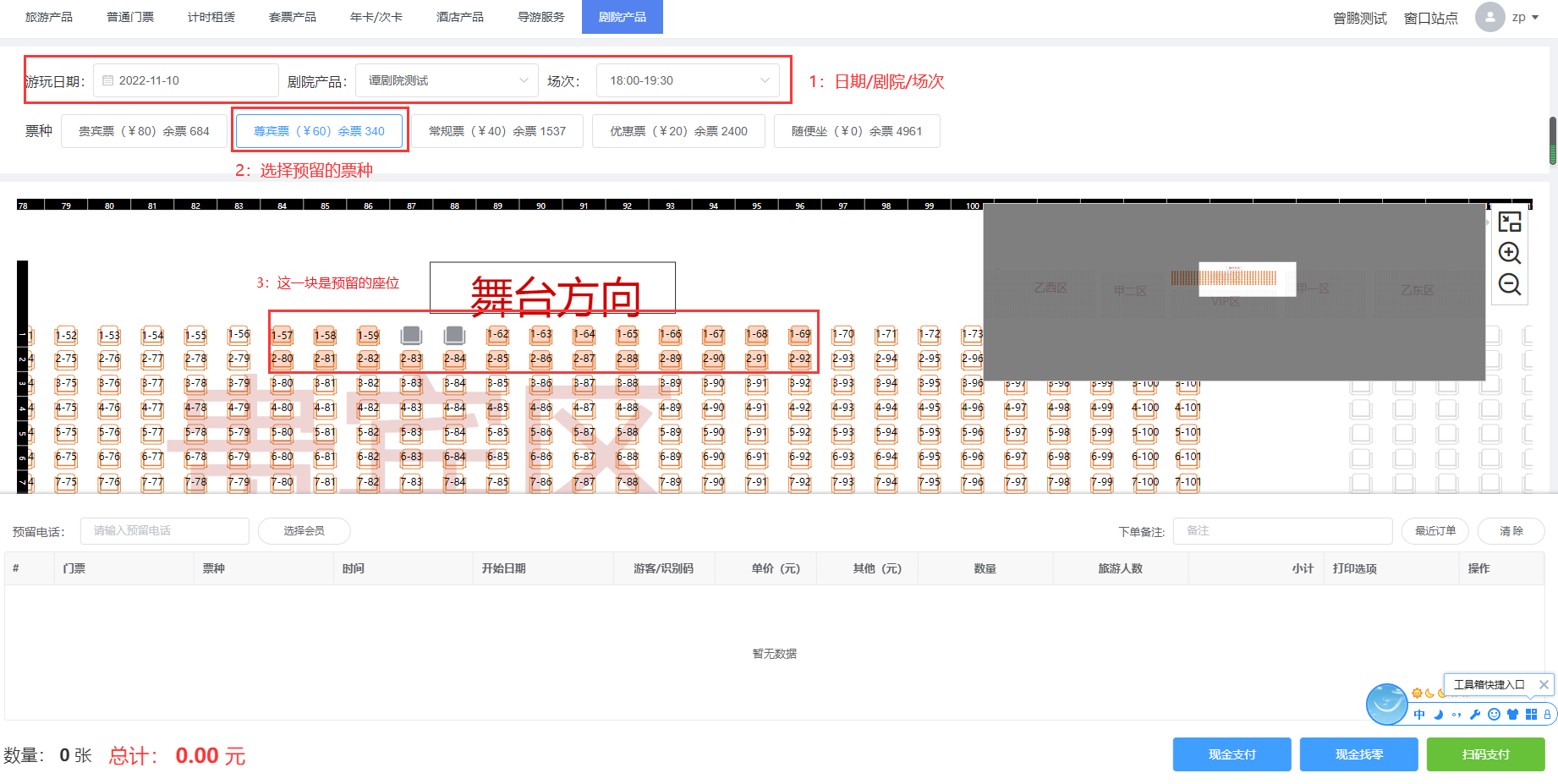Select the 优惠票 (¥20) ticket type
This screenshot has height=784, width=1558.
[678, 131]
